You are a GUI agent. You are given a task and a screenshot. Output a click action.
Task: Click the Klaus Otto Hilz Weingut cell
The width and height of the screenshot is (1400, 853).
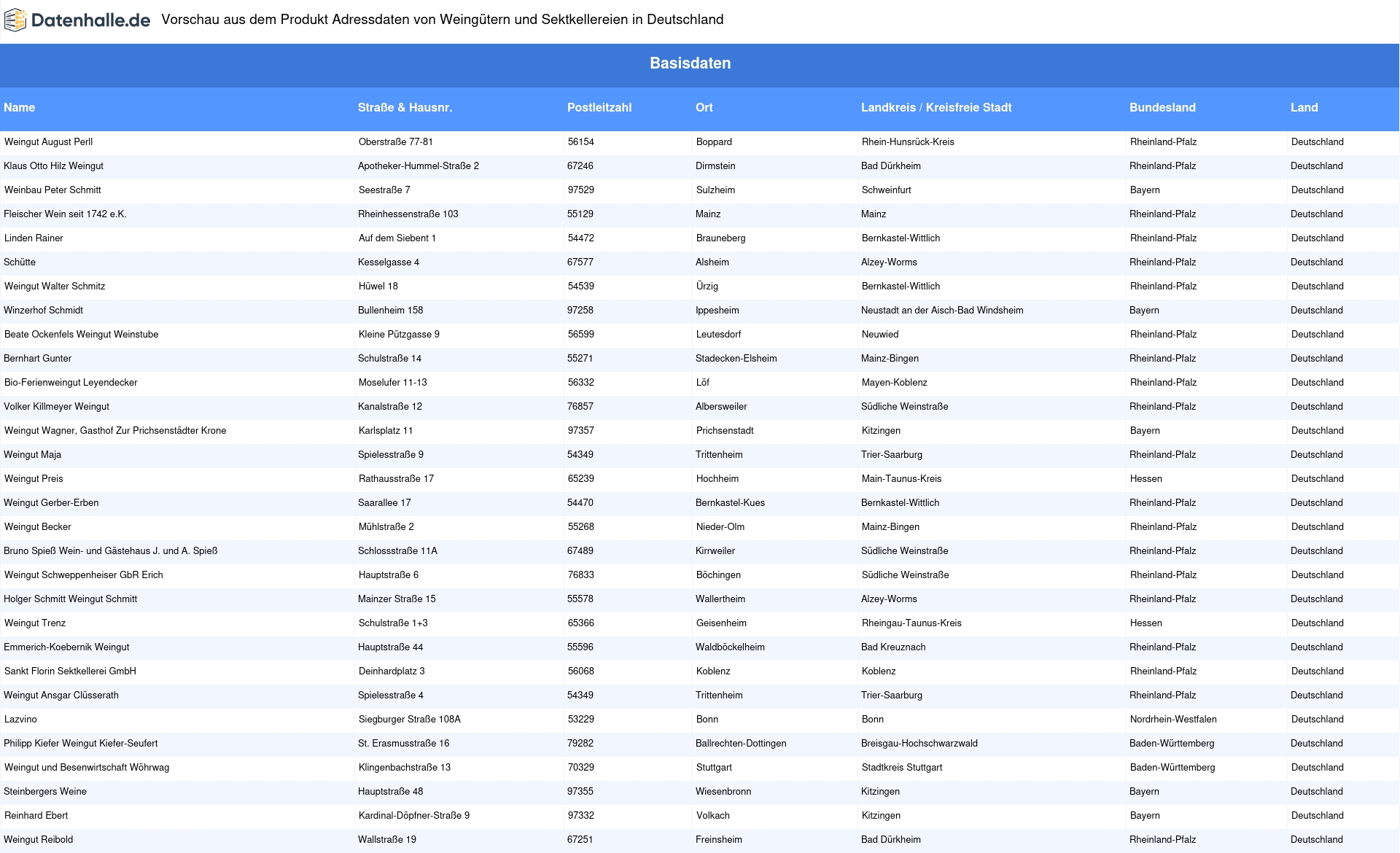(53, 166)
